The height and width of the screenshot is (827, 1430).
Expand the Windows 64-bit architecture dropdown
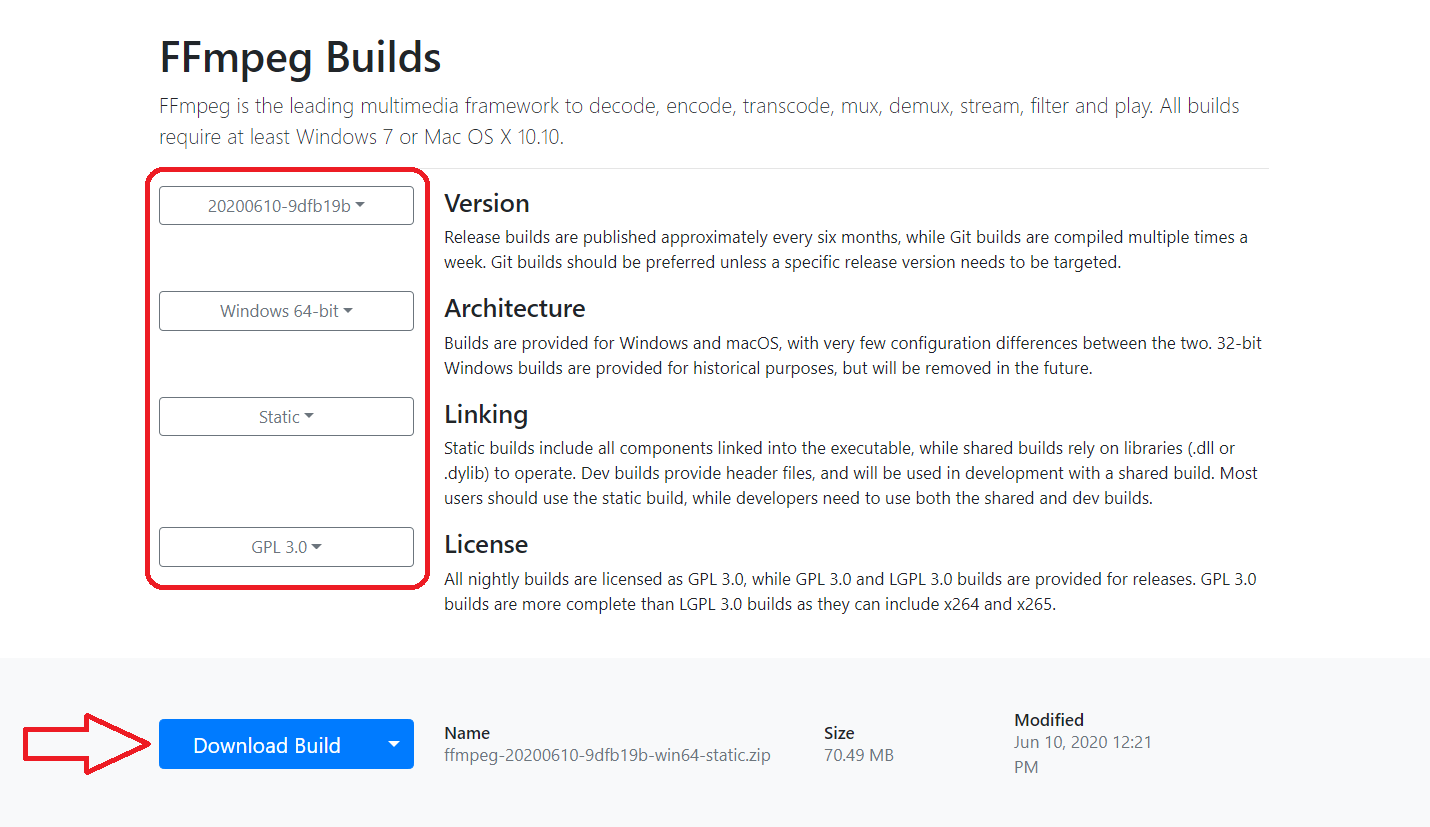click(286, 311)
